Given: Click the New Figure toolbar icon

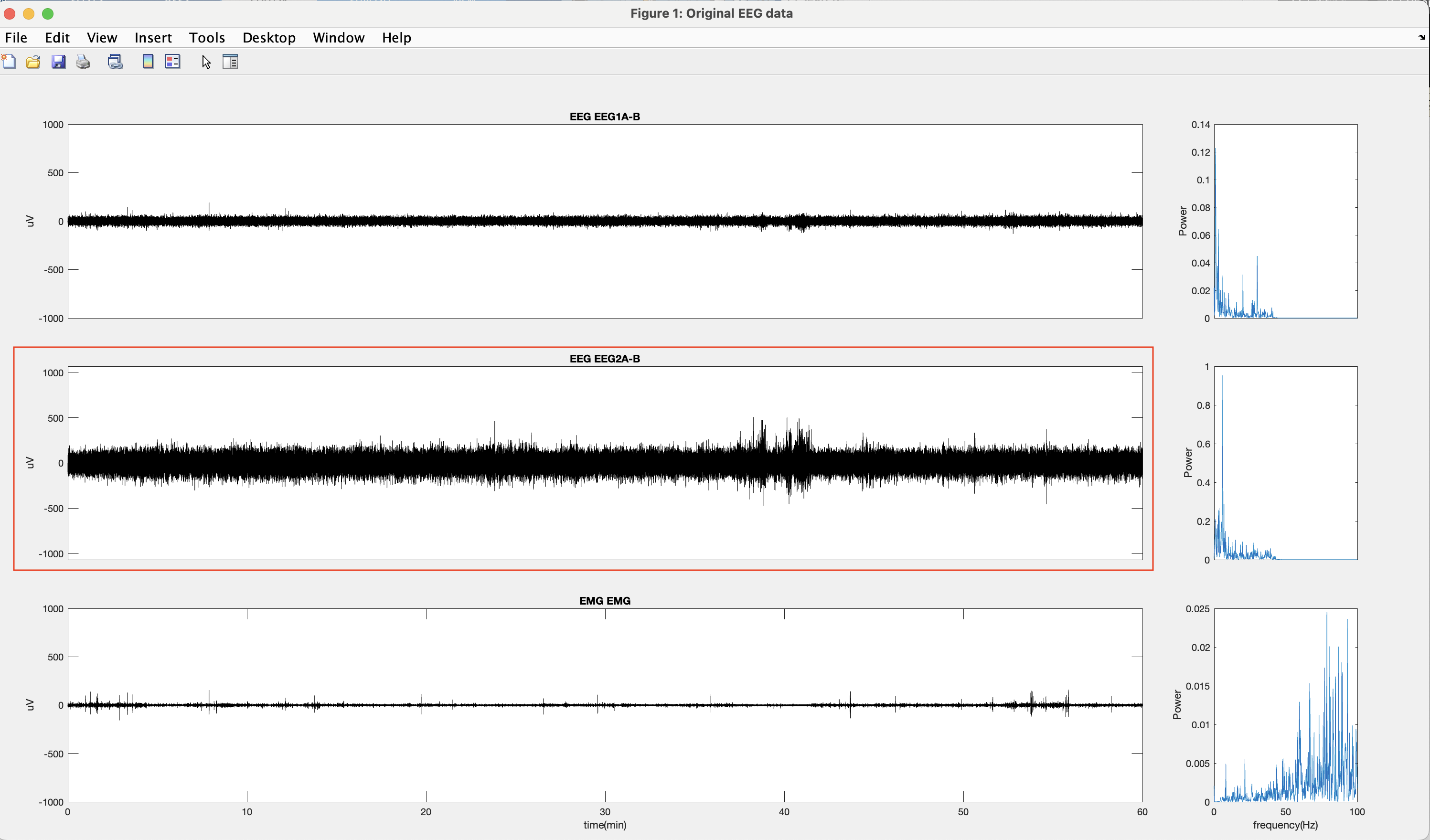Looking at the screenshot, I should click(x=9, y=61).
